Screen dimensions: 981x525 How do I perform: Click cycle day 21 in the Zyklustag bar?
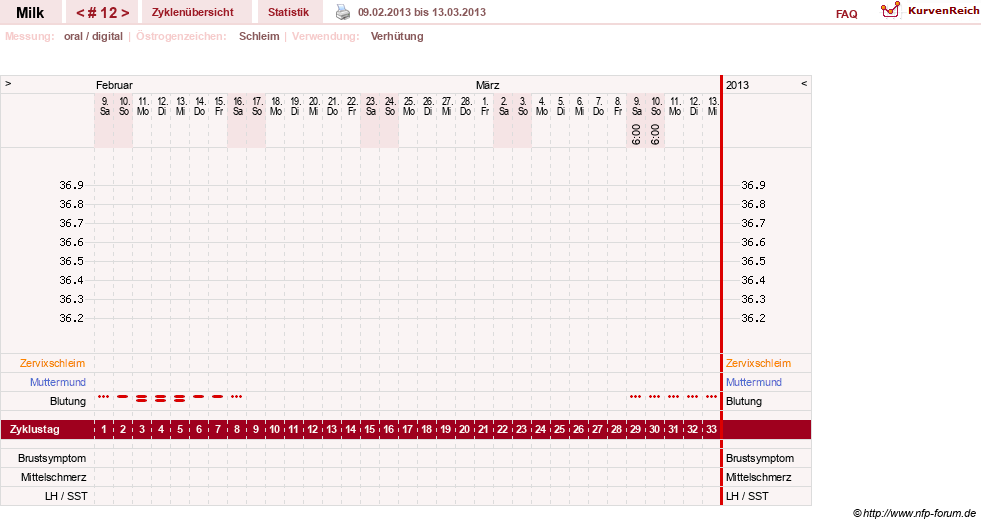(484, 429)
